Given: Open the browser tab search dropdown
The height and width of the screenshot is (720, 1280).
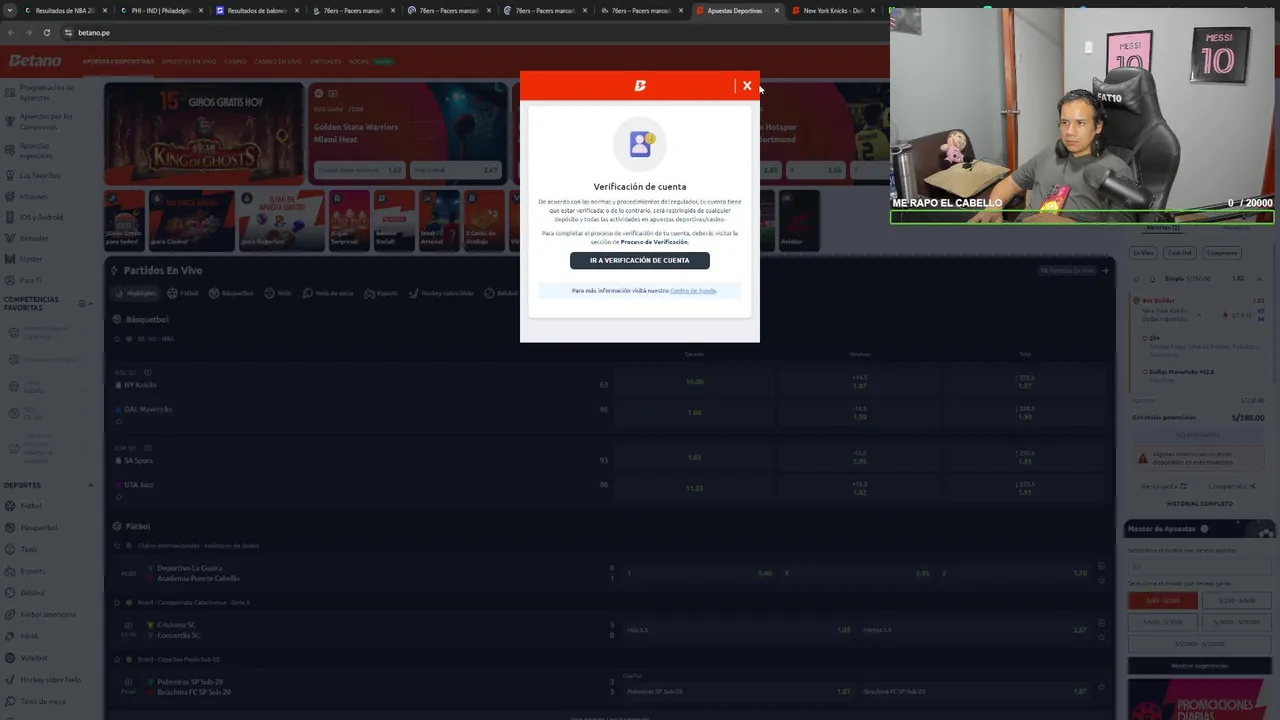Looking at the screenshot, I should 9,11.
